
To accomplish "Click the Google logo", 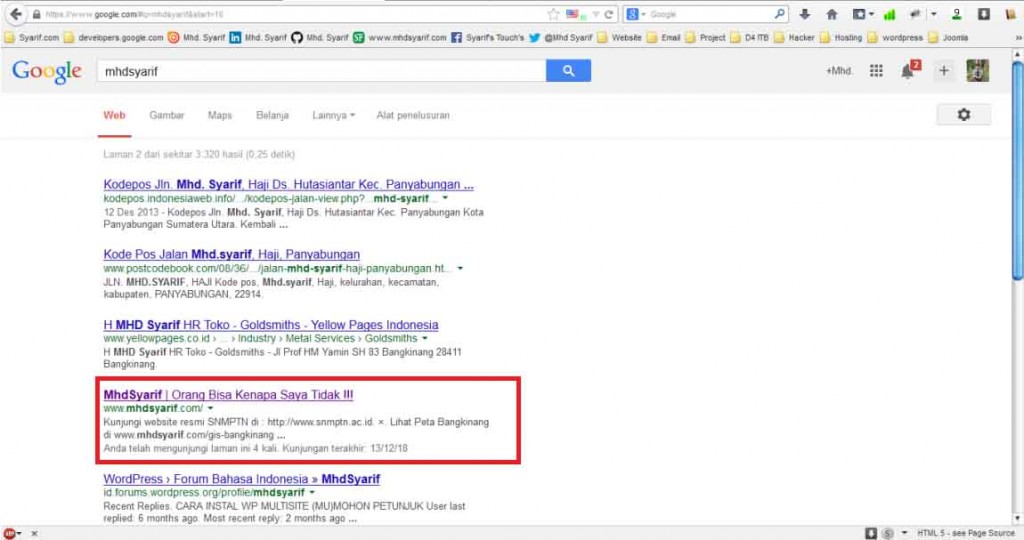I will click(46, 71).
